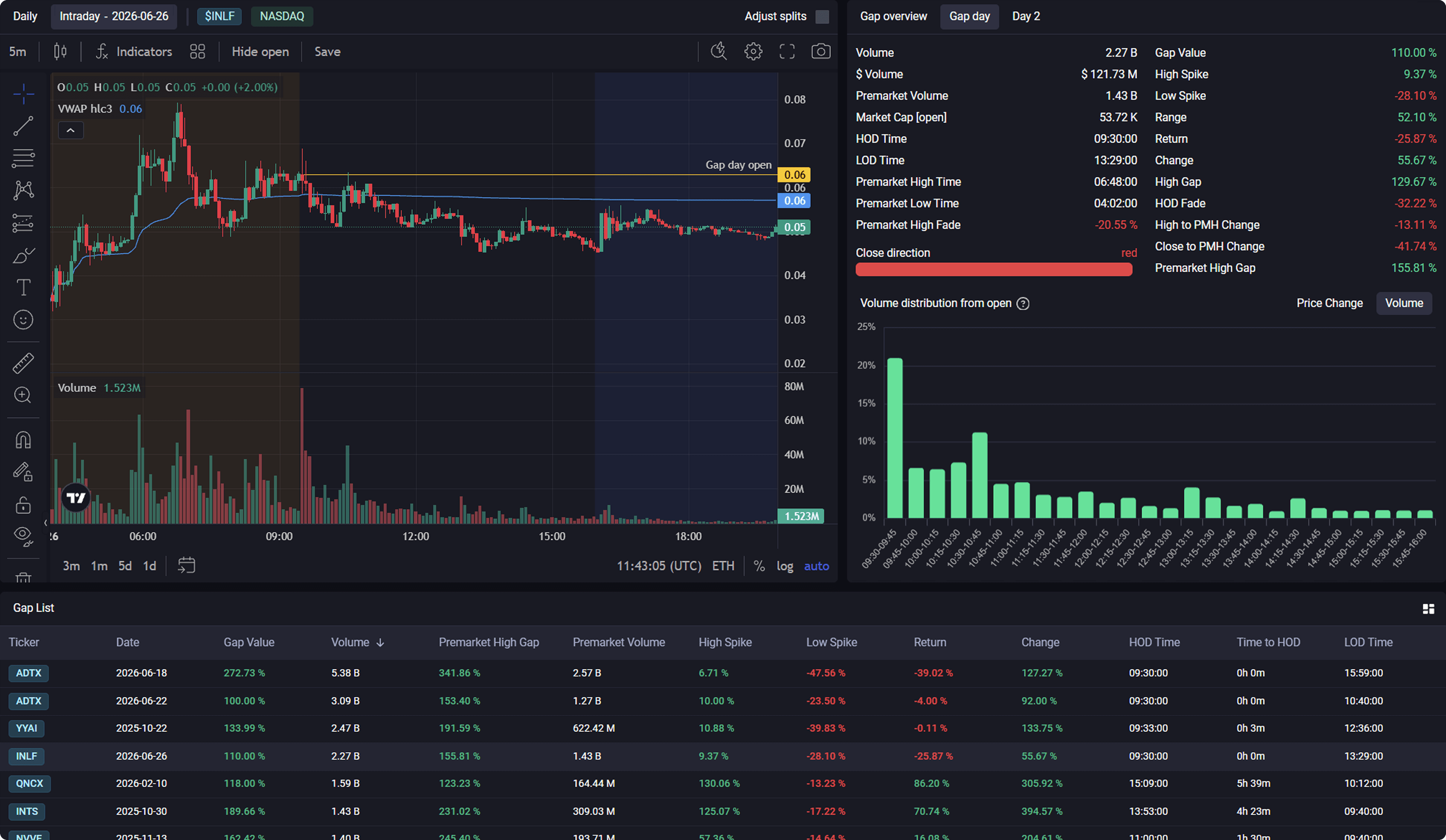
Task: Open the 11:43:05 (UTC) timezone menu
Action: pos(659,566)
